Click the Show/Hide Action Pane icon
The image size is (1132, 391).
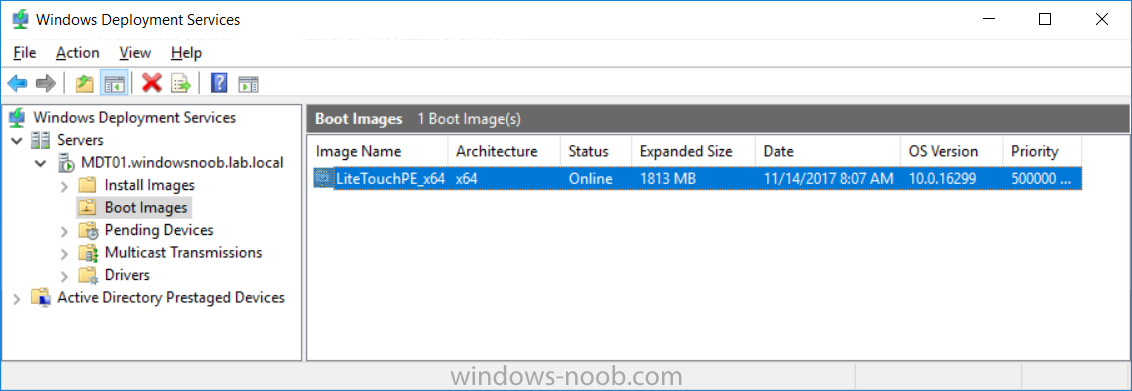click(248, 84)
